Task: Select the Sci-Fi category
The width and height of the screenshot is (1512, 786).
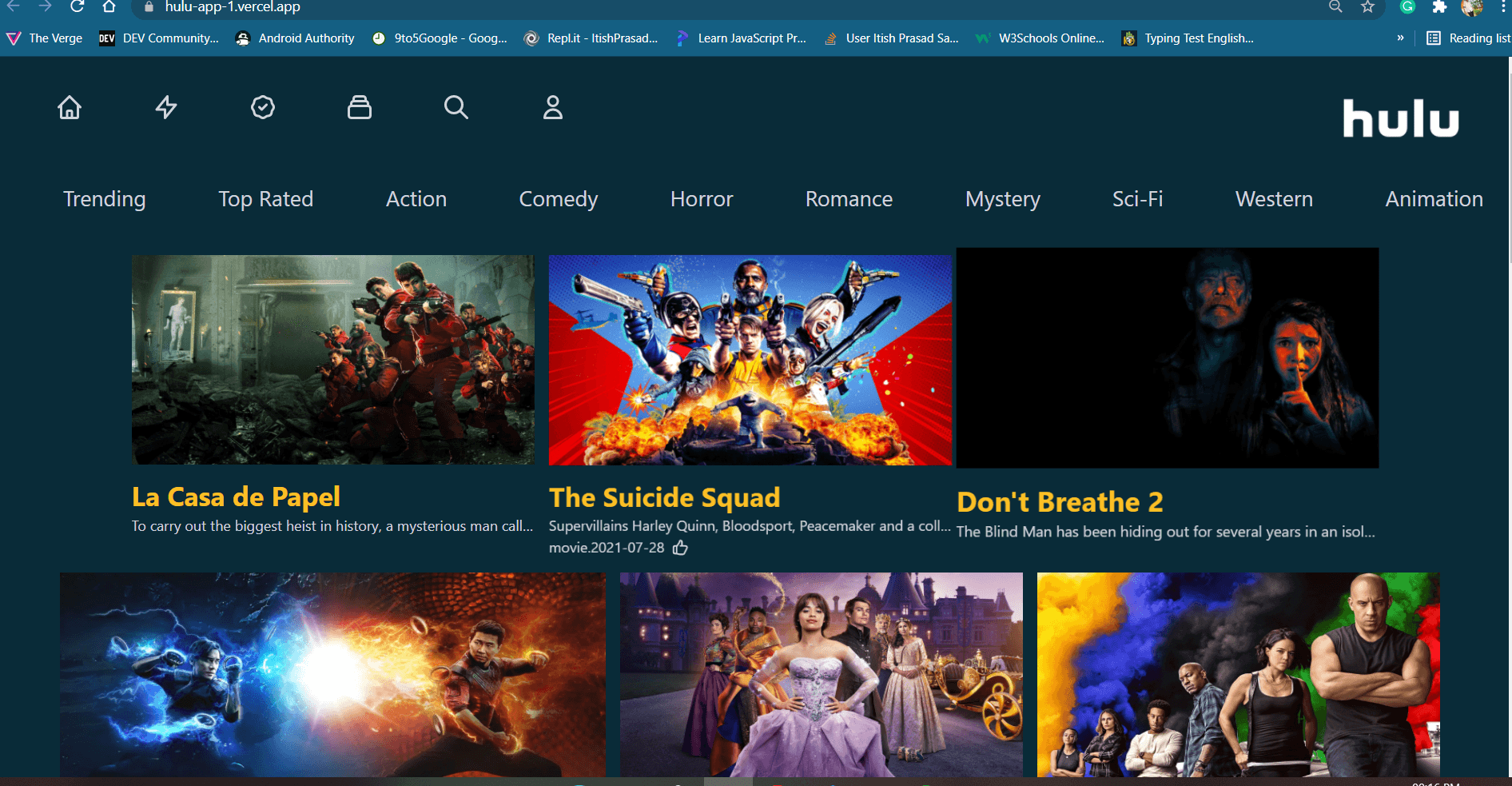Action: click(1138, 199)
